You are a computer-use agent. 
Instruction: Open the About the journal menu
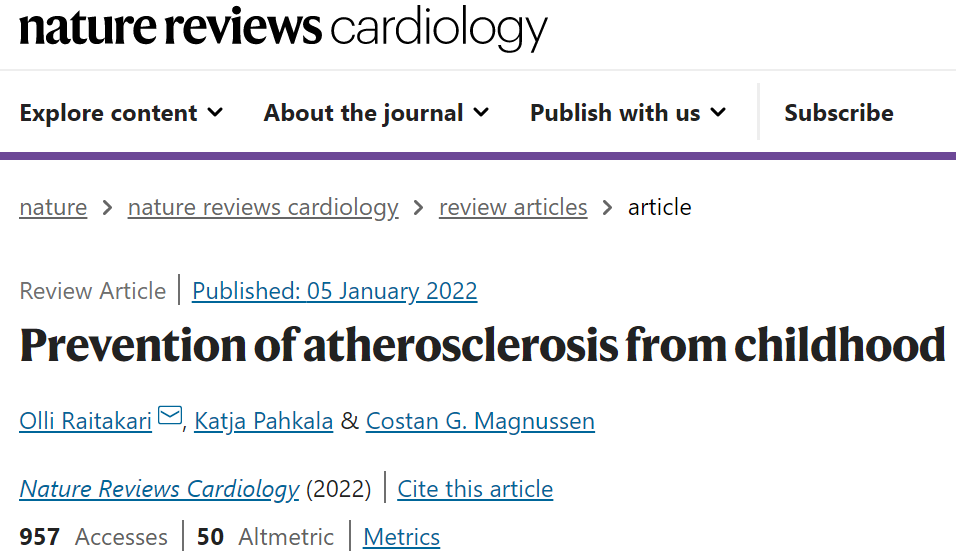[376, 113]
